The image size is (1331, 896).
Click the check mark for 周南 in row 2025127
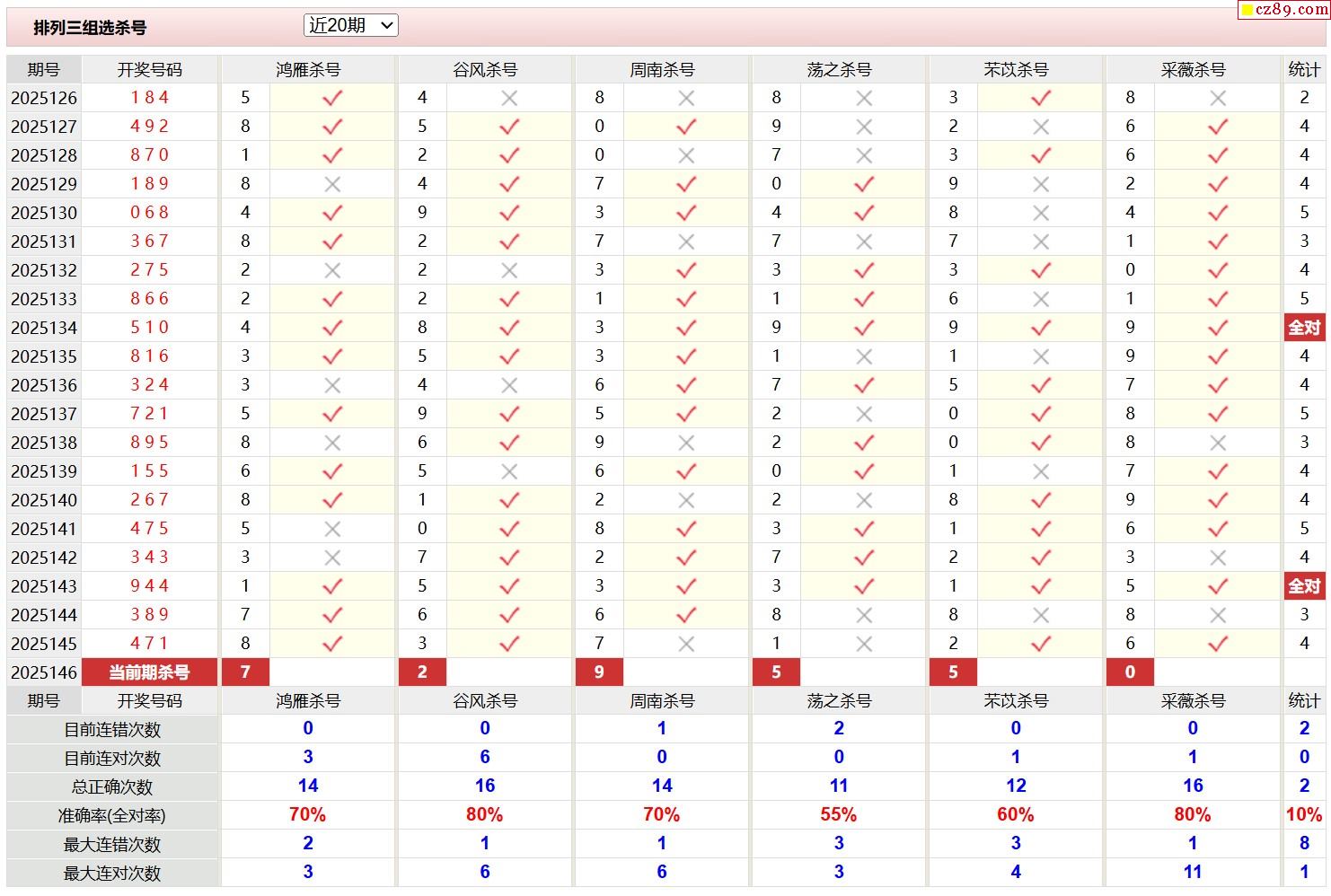click(686, 127)
